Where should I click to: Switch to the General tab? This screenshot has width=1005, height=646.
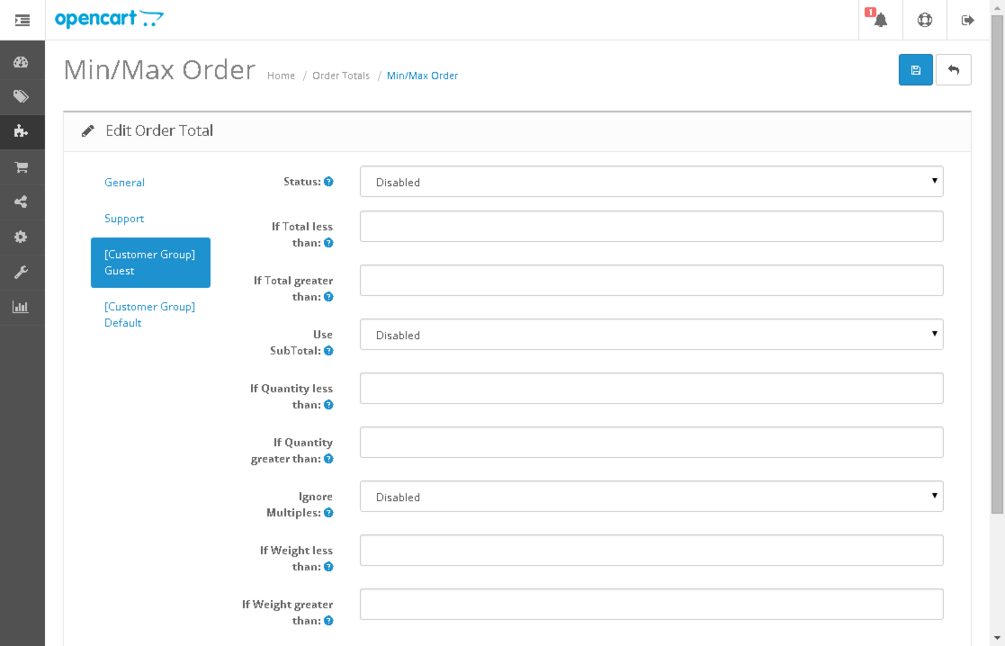coord(124,182)
